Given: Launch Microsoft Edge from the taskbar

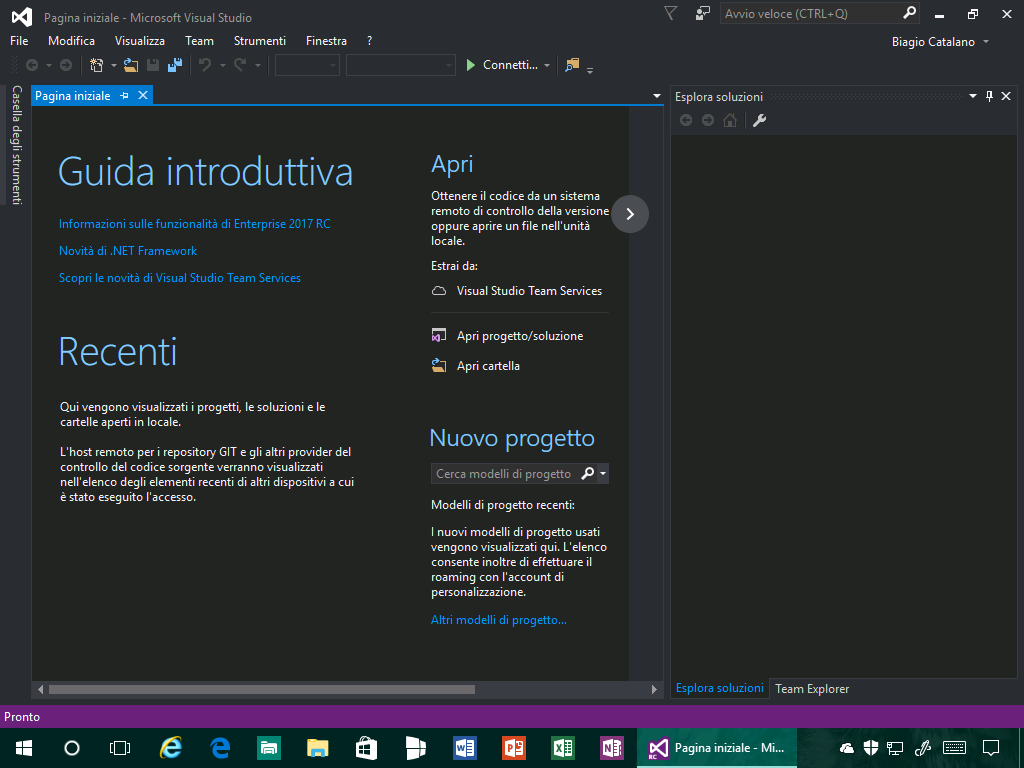Looking at the screenshot, I should [x=220, y=748].
